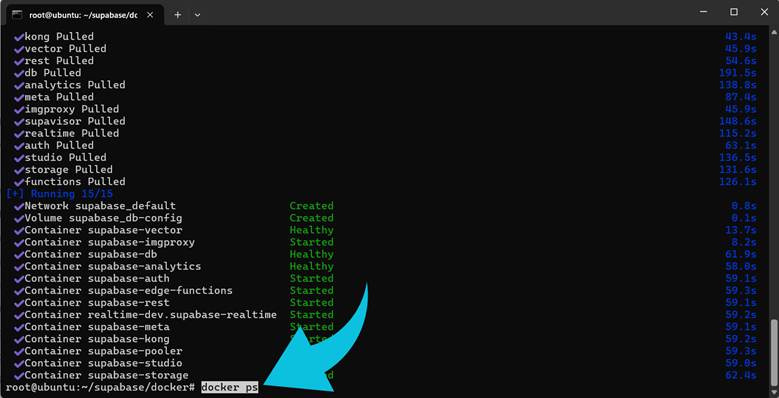Click the 191.5s timing for db
This screenshot has width=779, height=398.
pos(738,73)
